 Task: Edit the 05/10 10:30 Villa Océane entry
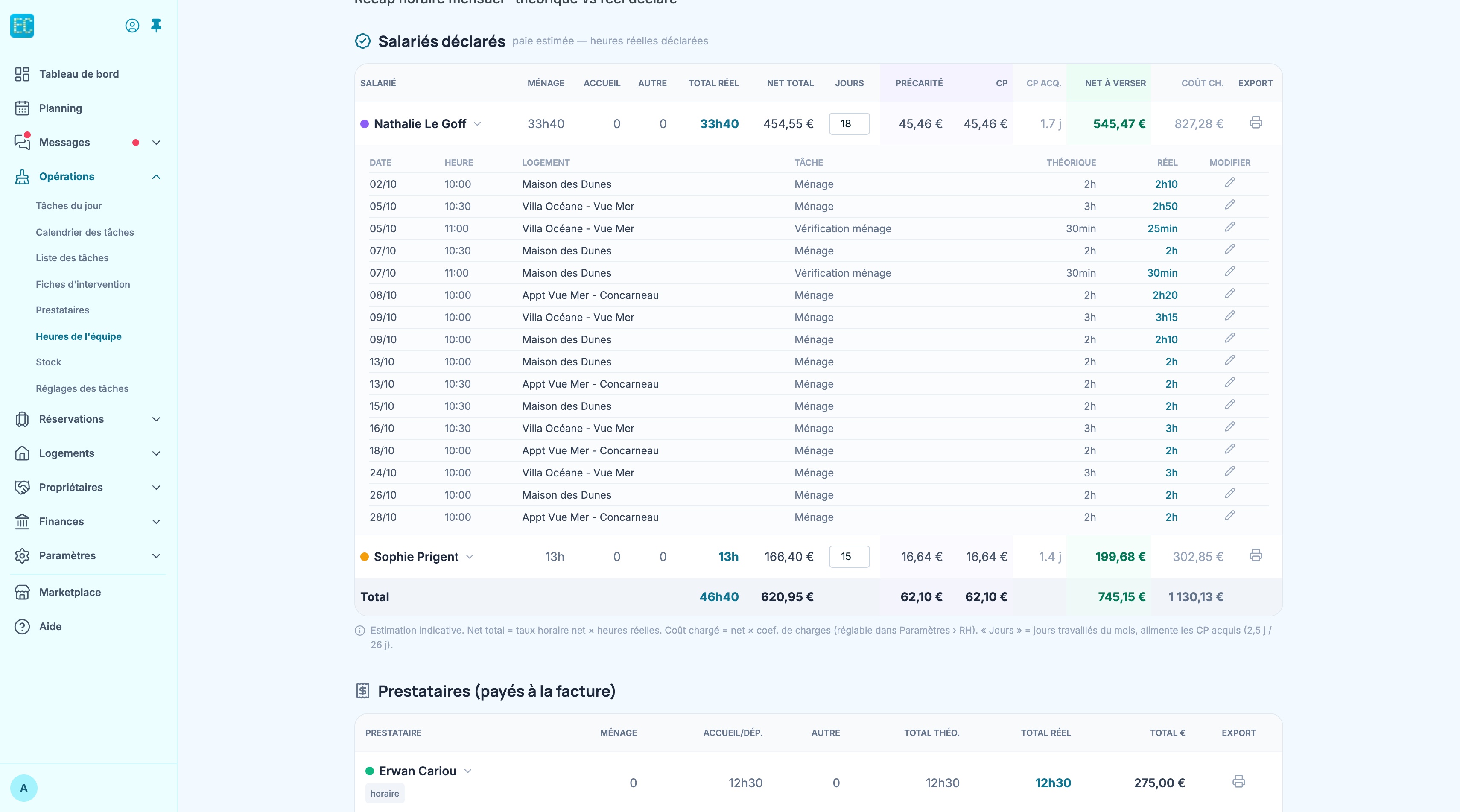[1229, 204]
